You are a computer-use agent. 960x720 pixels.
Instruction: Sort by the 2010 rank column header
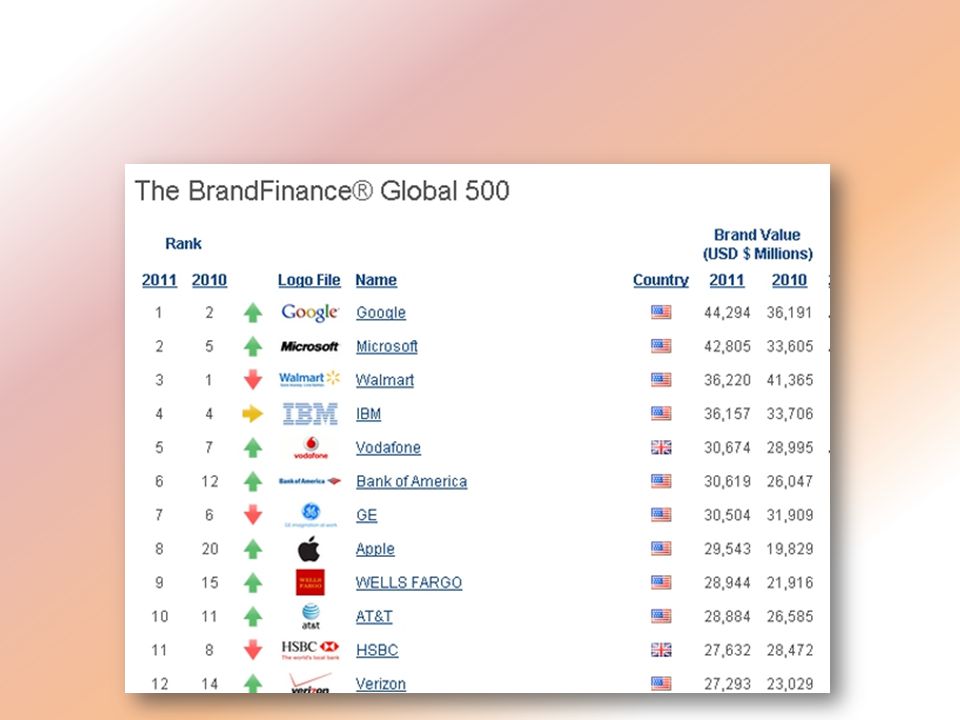209,280
